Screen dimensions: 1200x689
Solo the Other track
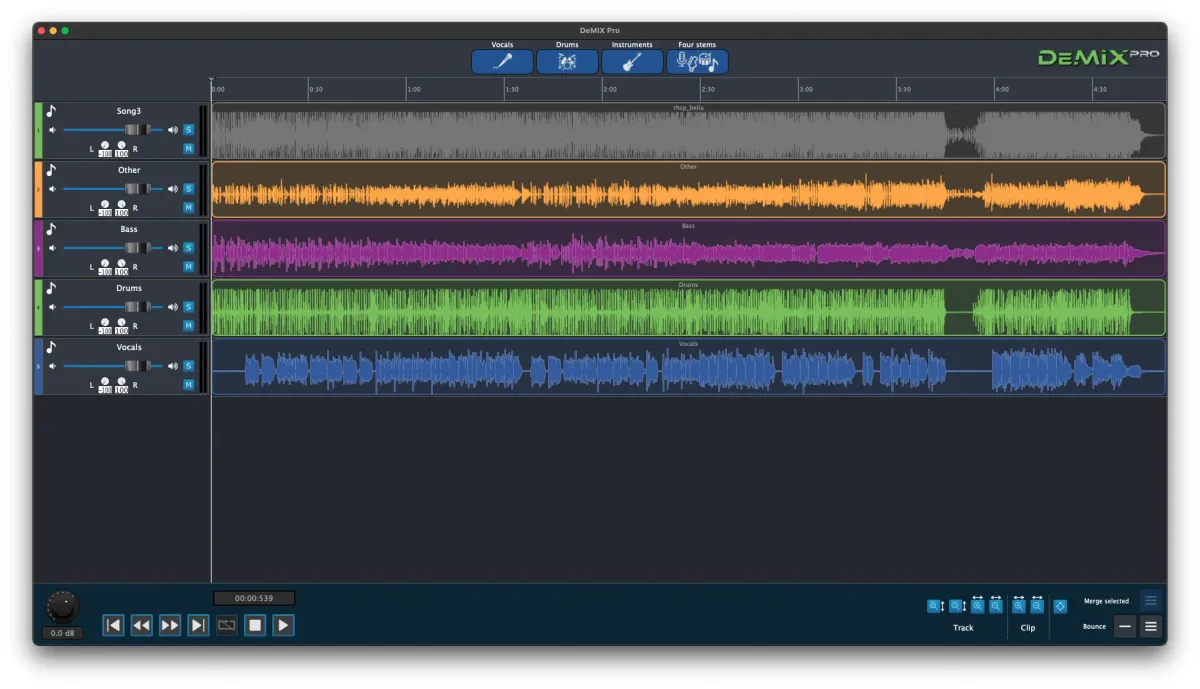(188, 189)
